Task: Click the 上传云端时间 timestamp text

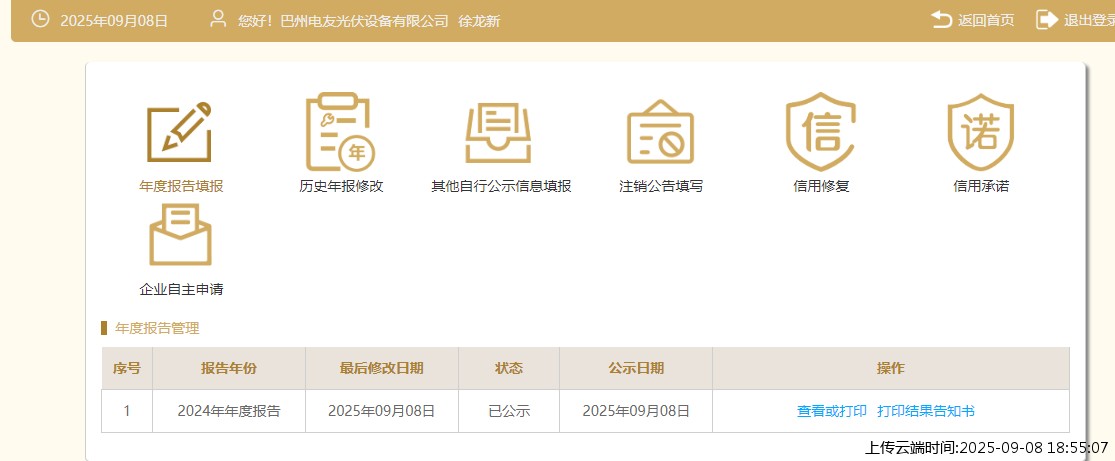Action: tap(986, 448)
